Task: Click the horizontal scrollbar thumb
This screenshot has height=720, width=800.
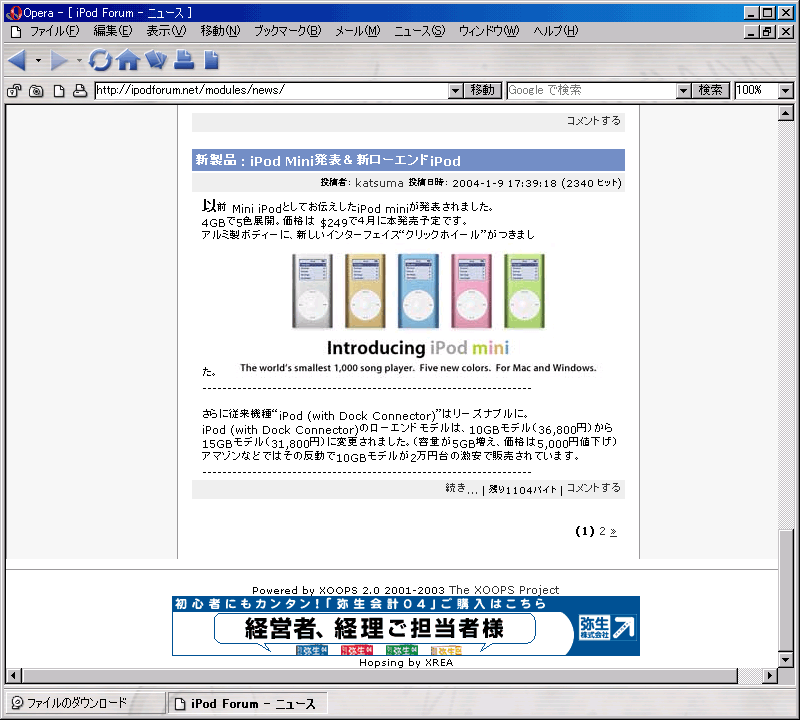Action: pyautogui.click(x=379, y=676)
